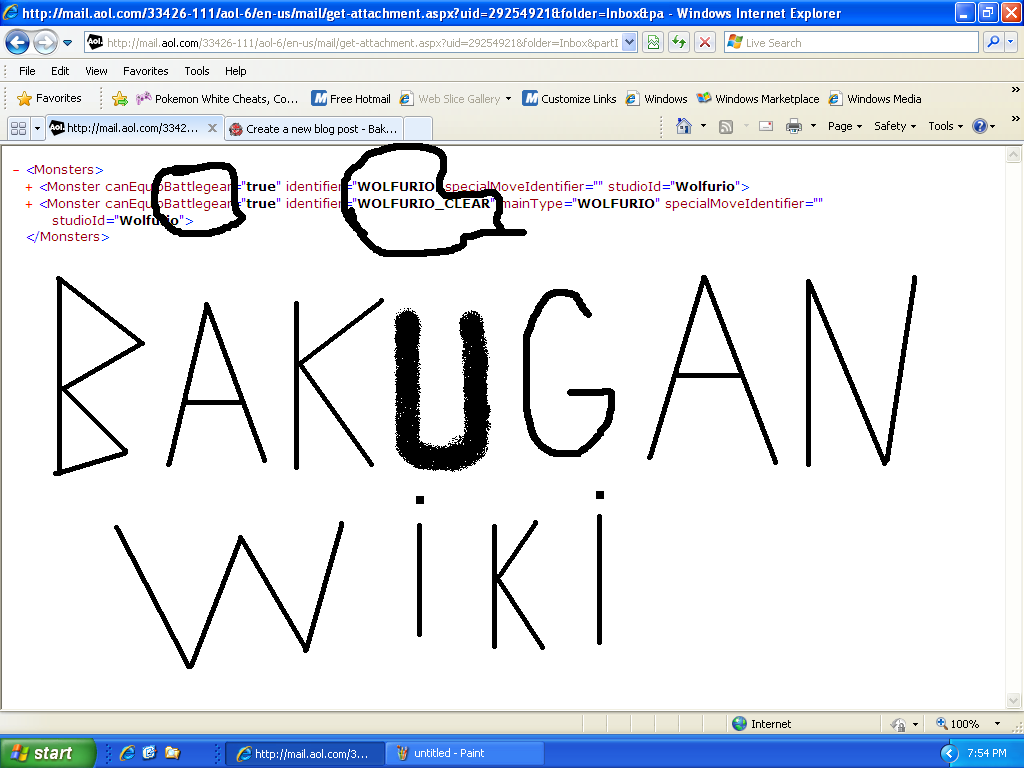Click the Print icon in command bar
1024x768 pixels.
click(794, 126)
